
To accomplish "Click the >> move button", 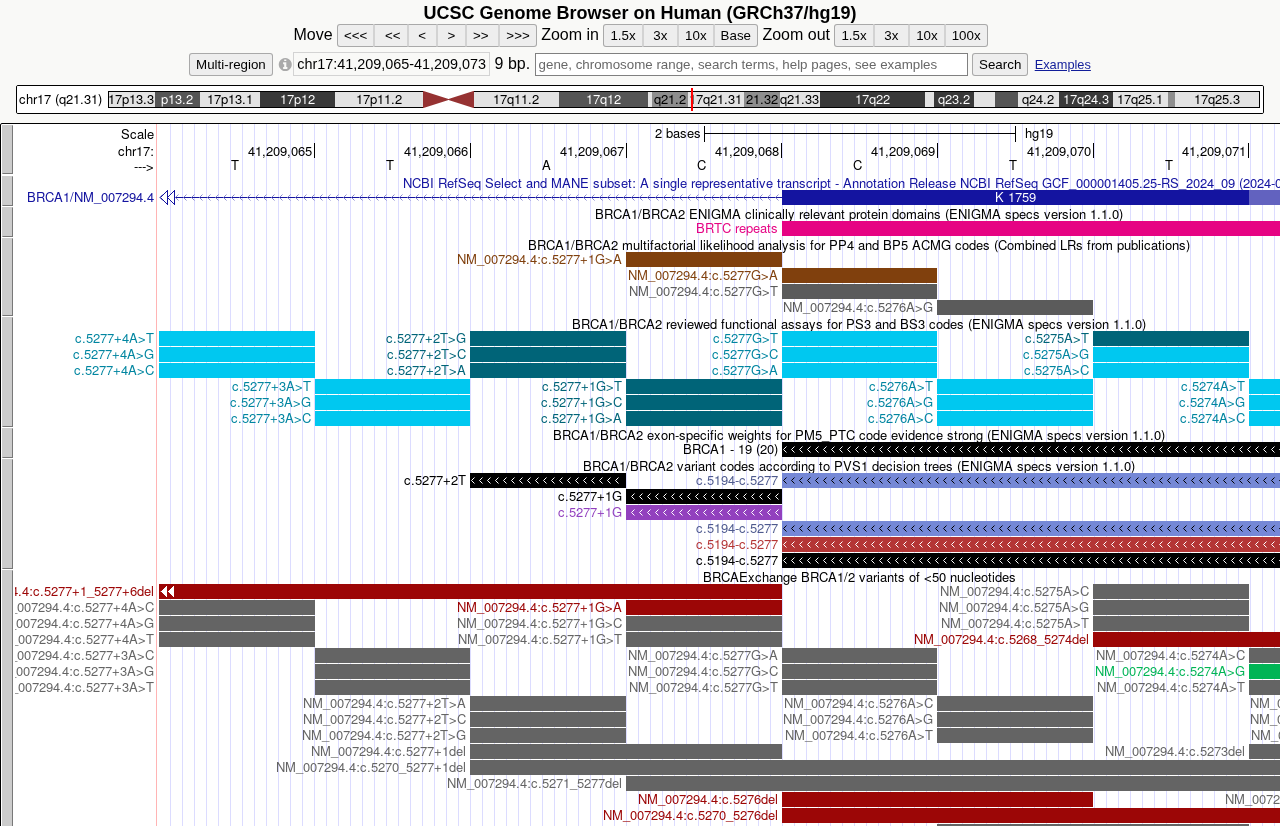I will click(481, 36).
